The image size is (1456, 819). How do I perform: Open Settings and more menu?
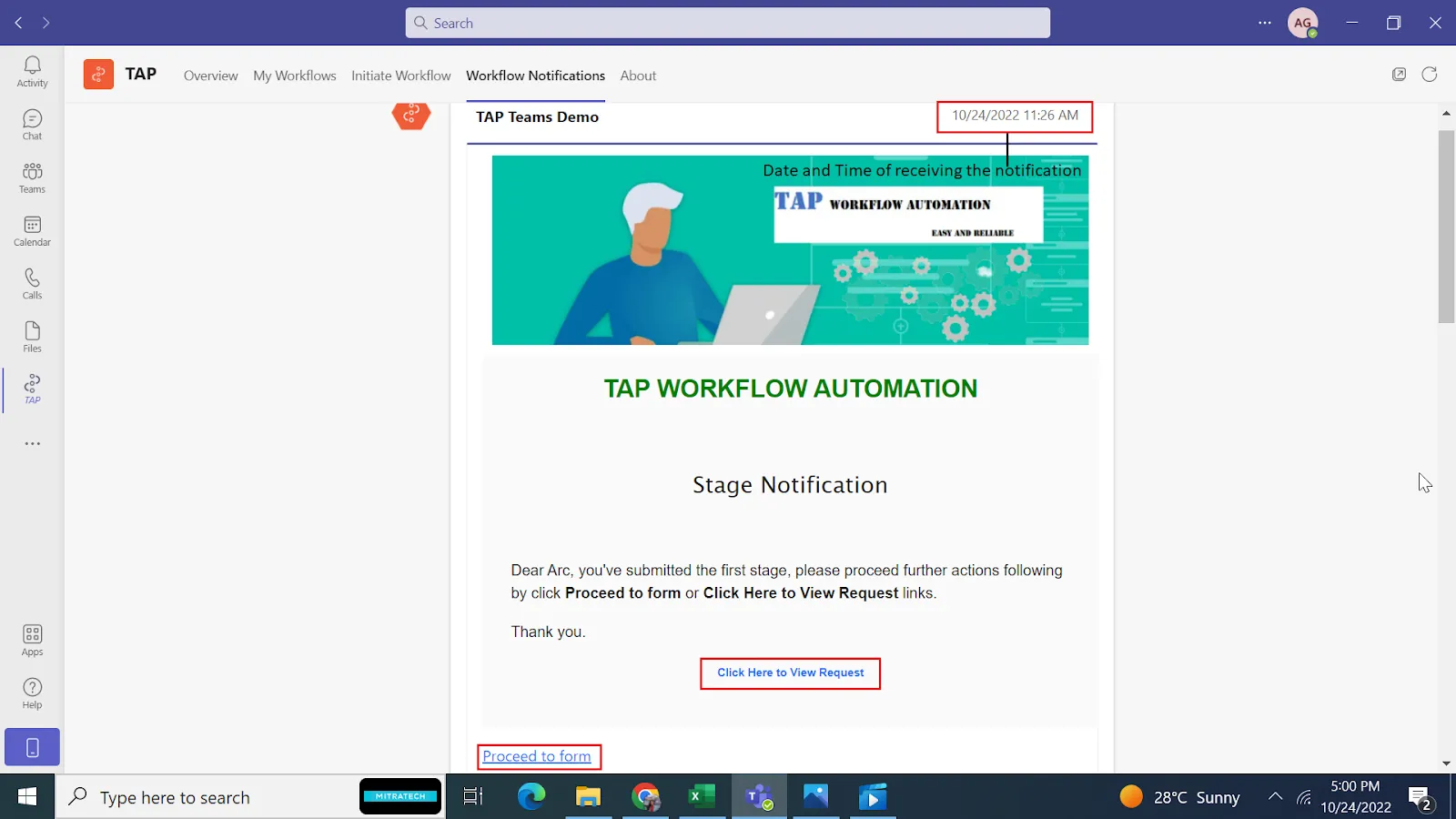tap(1264, 23)
